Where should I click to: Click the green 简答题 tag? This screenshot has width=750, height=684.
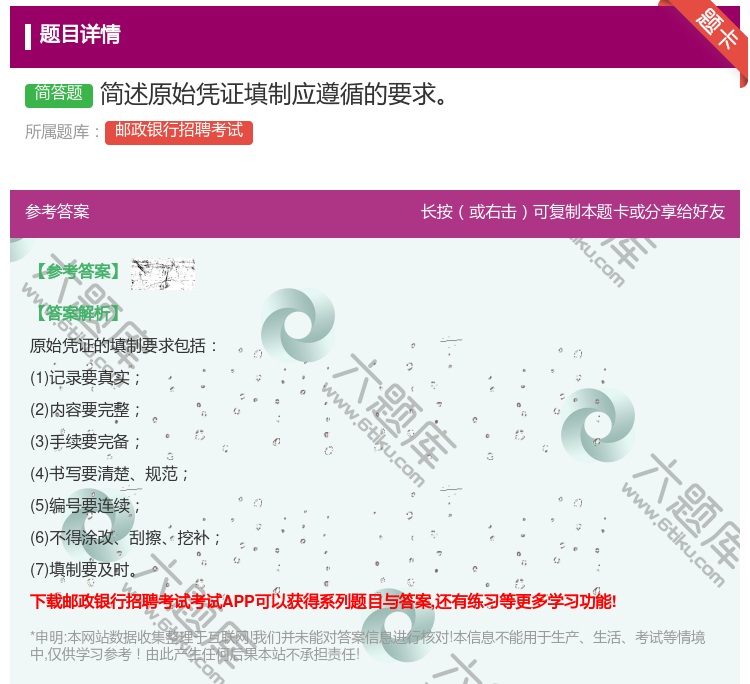coord(58,94)
